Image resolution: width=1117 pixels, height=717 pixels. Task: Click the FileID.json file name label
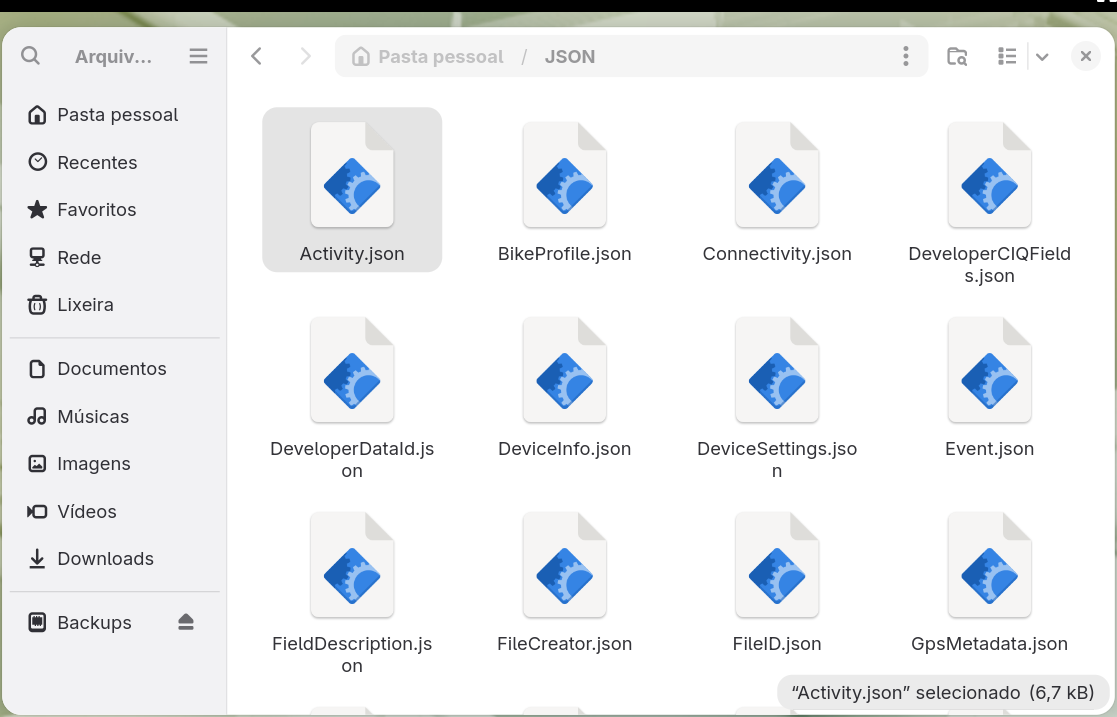tap(776, 644)
